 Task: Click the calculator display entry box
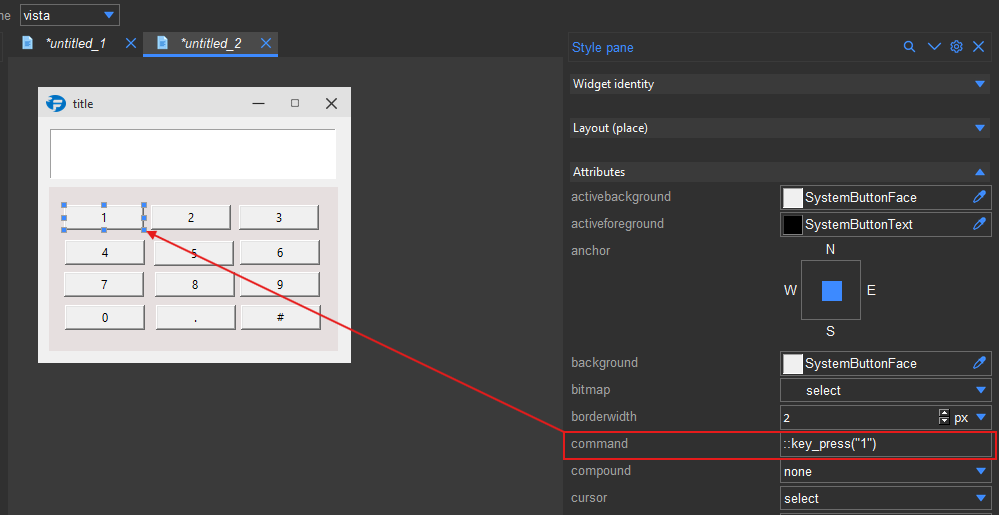click(x=192, y=154)
